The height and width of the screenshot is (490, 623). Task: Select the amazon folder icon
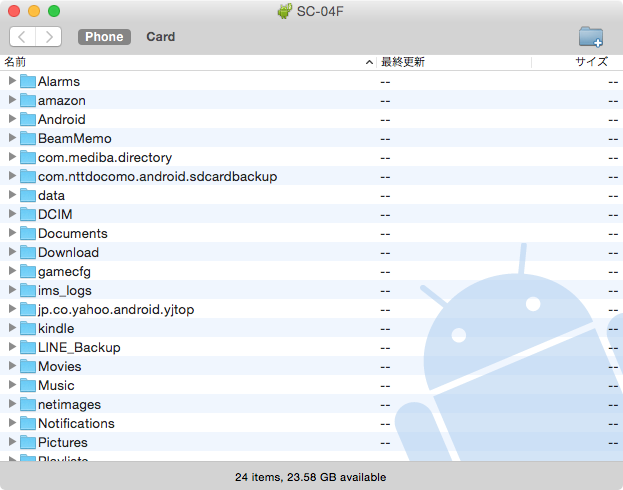28,100
